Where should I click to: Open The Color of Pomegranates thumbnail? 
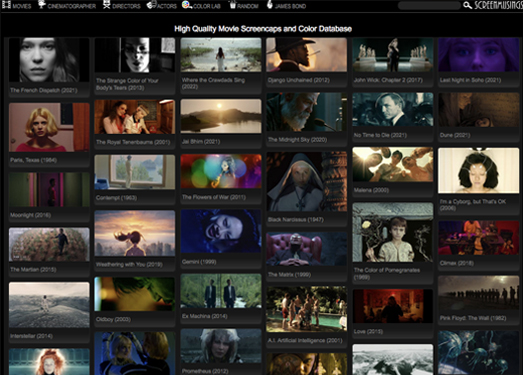(393, 232)
